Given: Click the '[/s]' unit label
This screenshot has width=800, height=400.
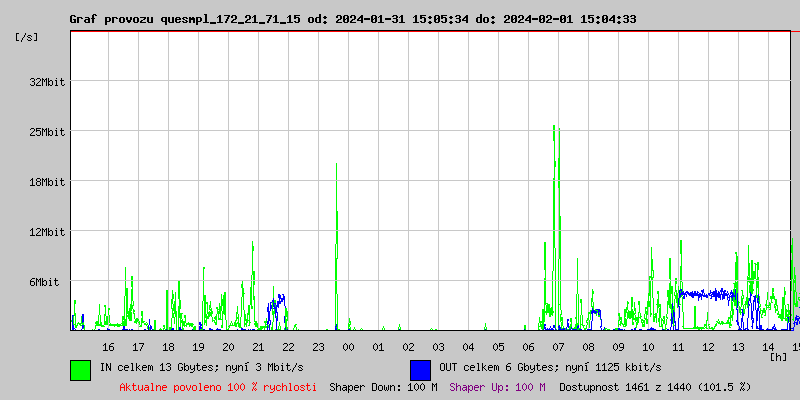Looking at the screenshot, I should click(27, 37).
